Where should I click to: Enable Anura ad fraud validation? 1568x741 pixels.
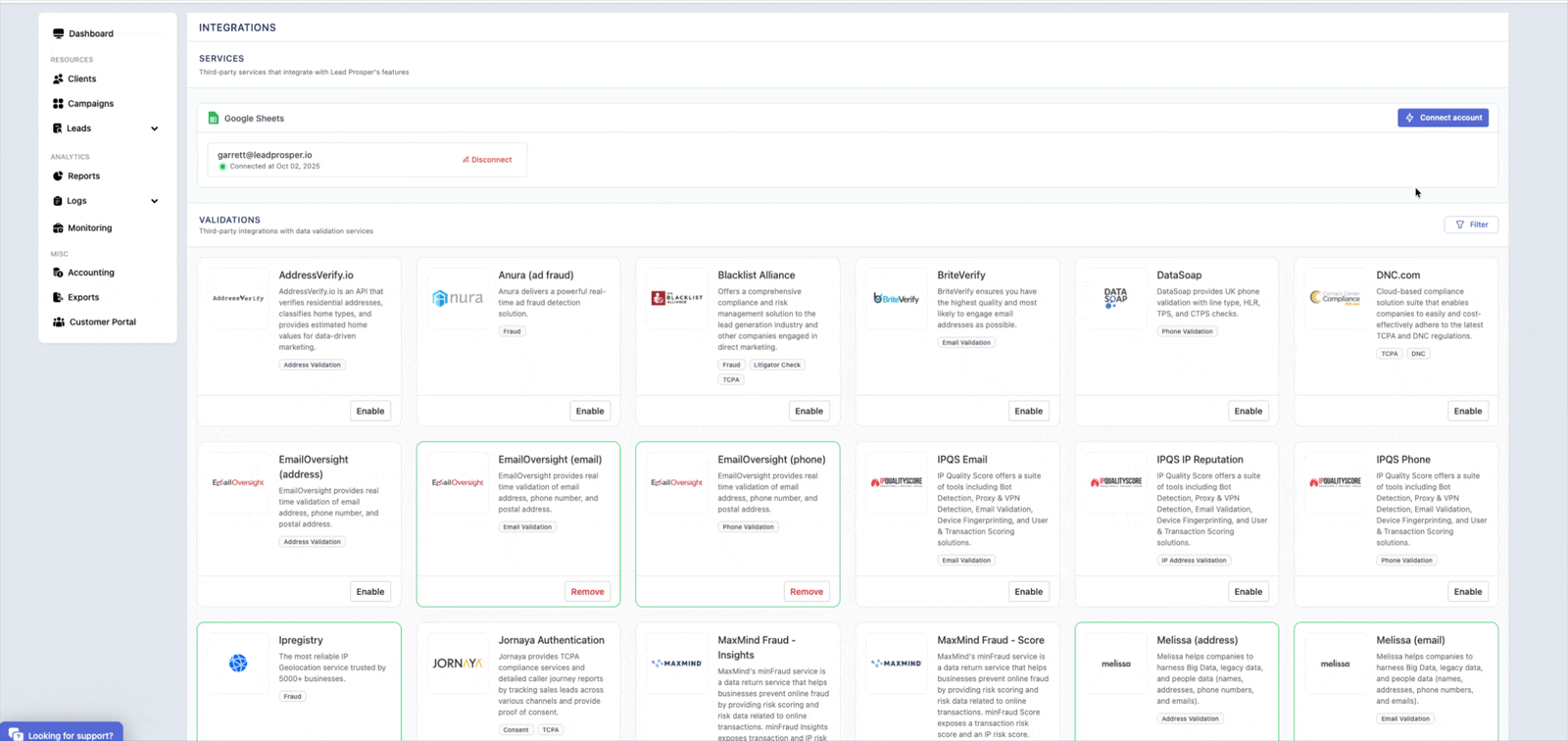point(590,411)
